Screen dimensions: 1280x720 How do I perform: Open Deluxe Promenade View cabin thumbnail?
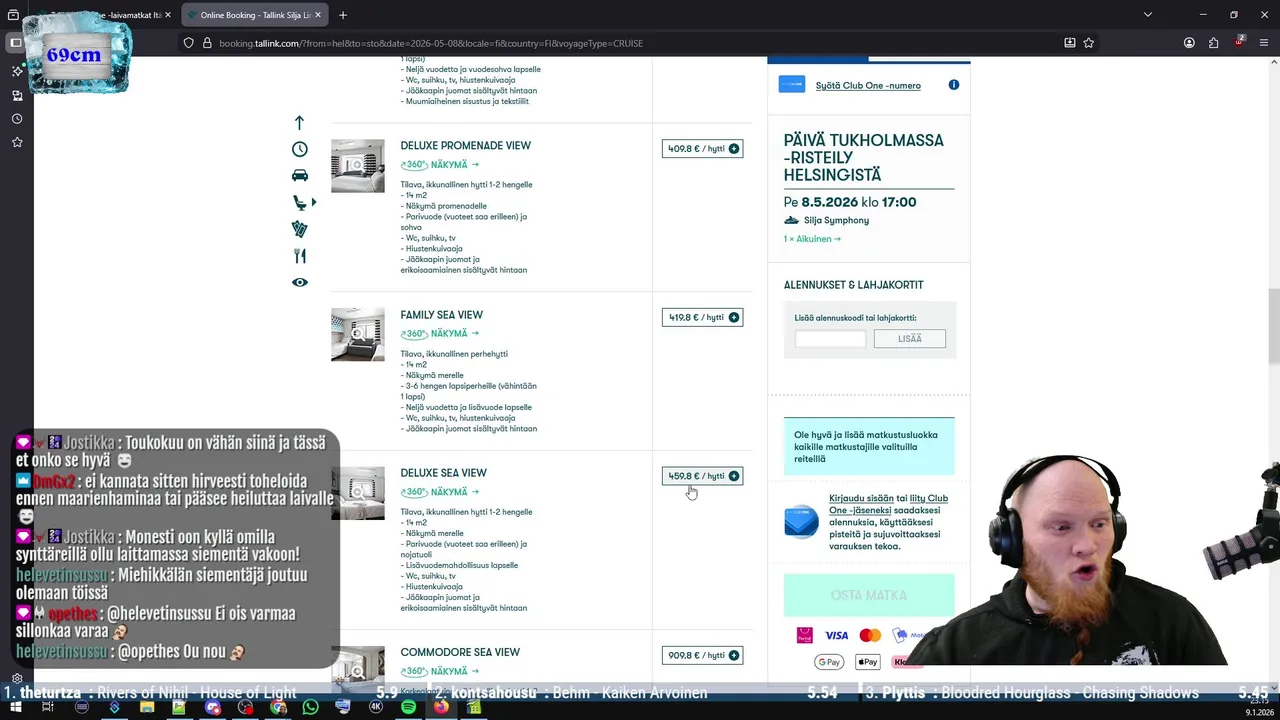[x=358, y=166]
